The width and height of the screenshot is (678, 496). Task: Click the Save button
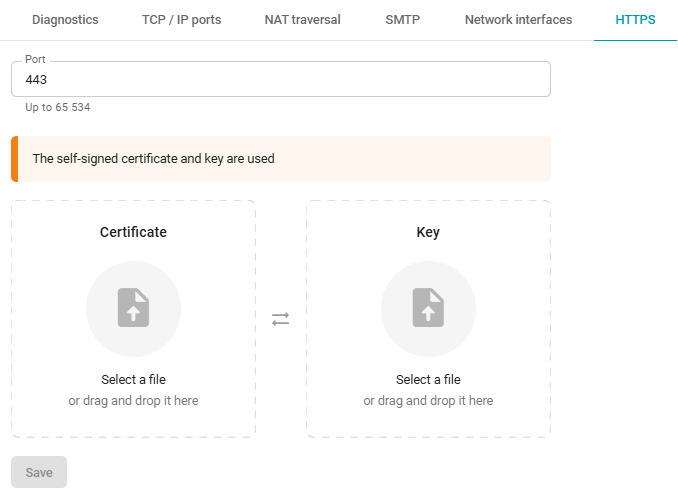click(39, 472)
